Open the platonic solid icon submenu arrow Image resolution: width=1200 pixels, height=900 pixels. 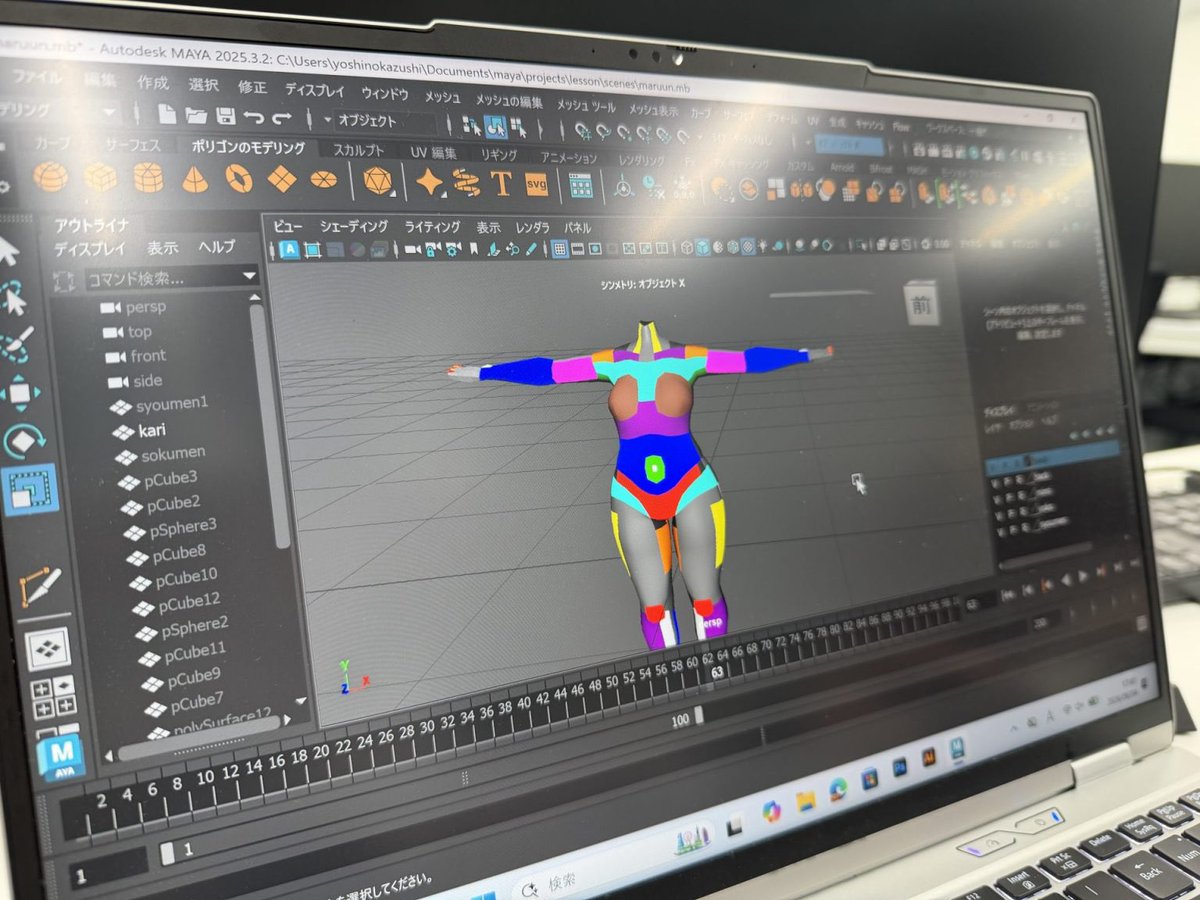click(x=391, y=195)
